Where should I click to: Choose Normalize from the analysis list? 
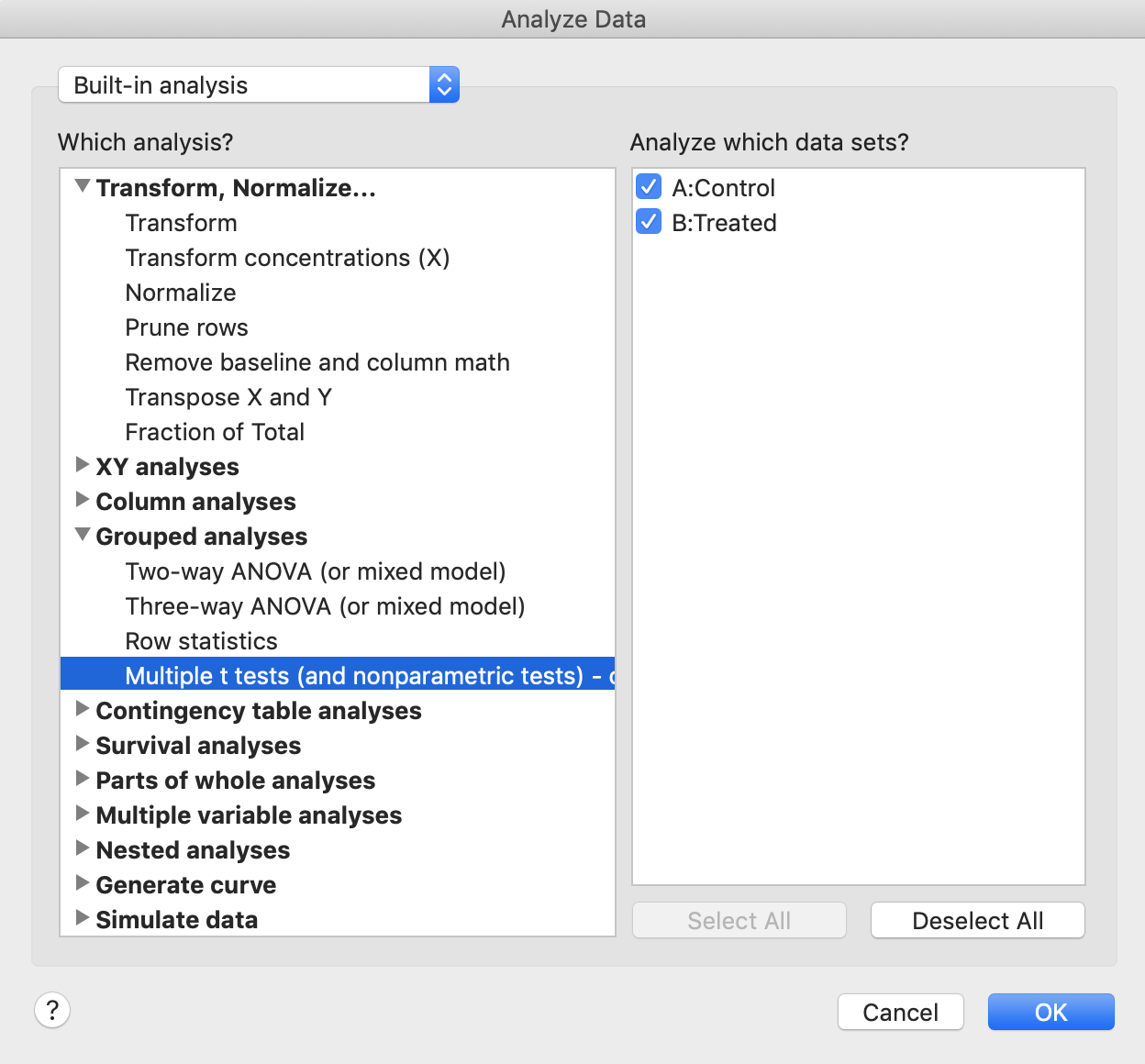point(181,293)
